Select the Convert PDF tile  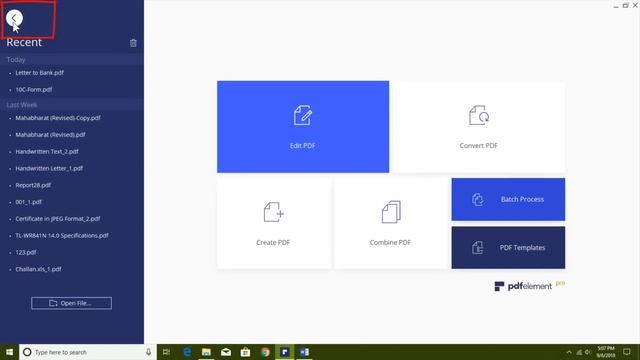tap(479, 127)
